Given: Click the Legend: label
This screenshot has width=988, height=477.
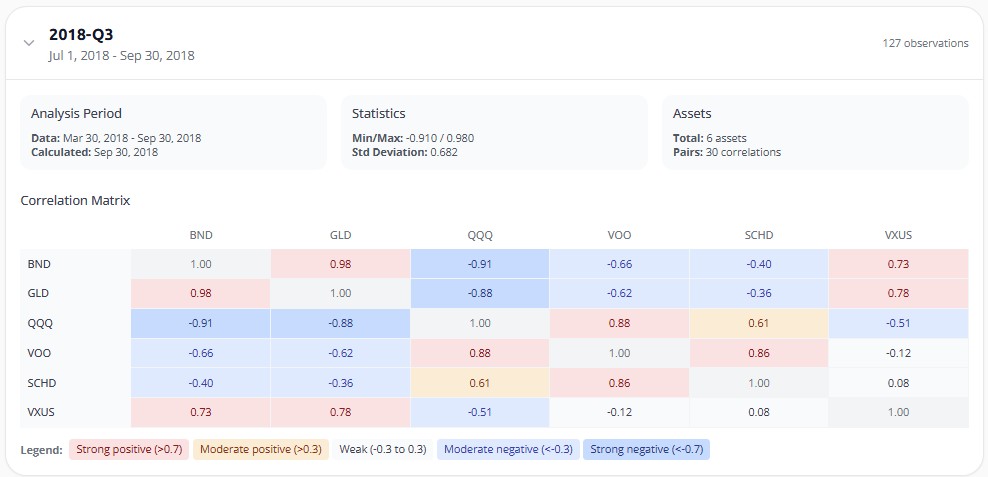Looking at the screenshot, I should 42,450.
